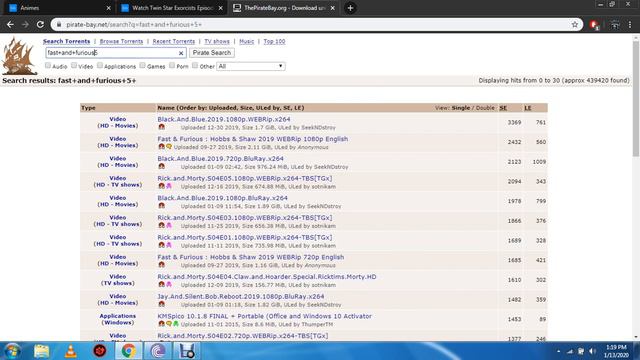Open Fast & Furious Hobbs & Shaw 720p link
Image resolution: width=640 pixels, height=360 pixels.
pyautogui.click(x=251, y=257)
